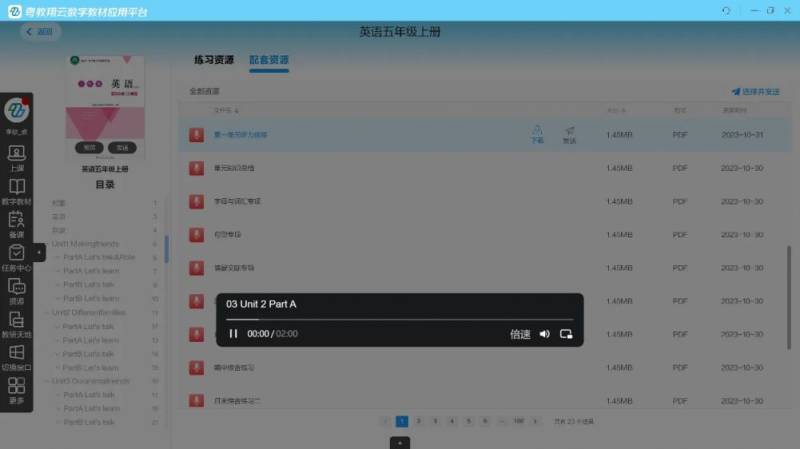Screen dimensions: 800x449
Task: Open 数字教材 in the left sidebar
Action: click(x=16, y=190)
